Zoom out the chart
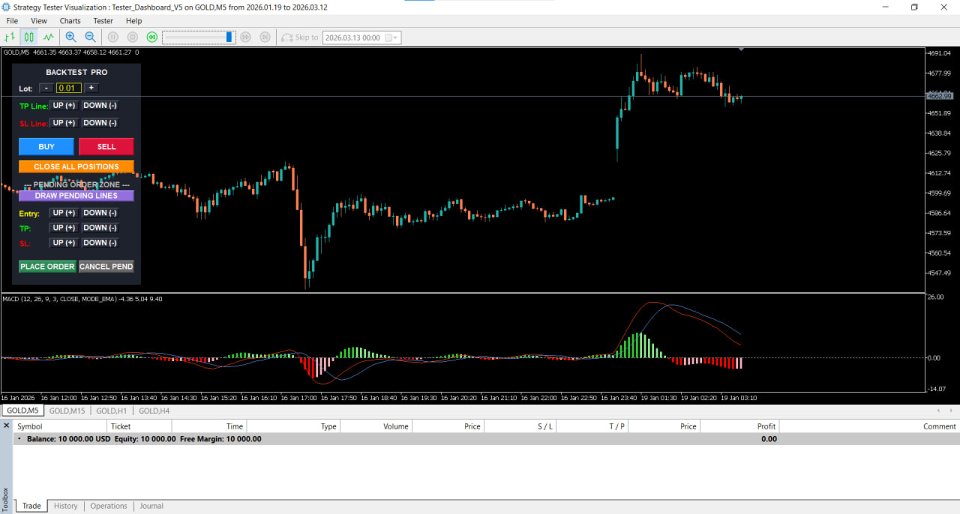960x514 pixels. tap(90, 37)
